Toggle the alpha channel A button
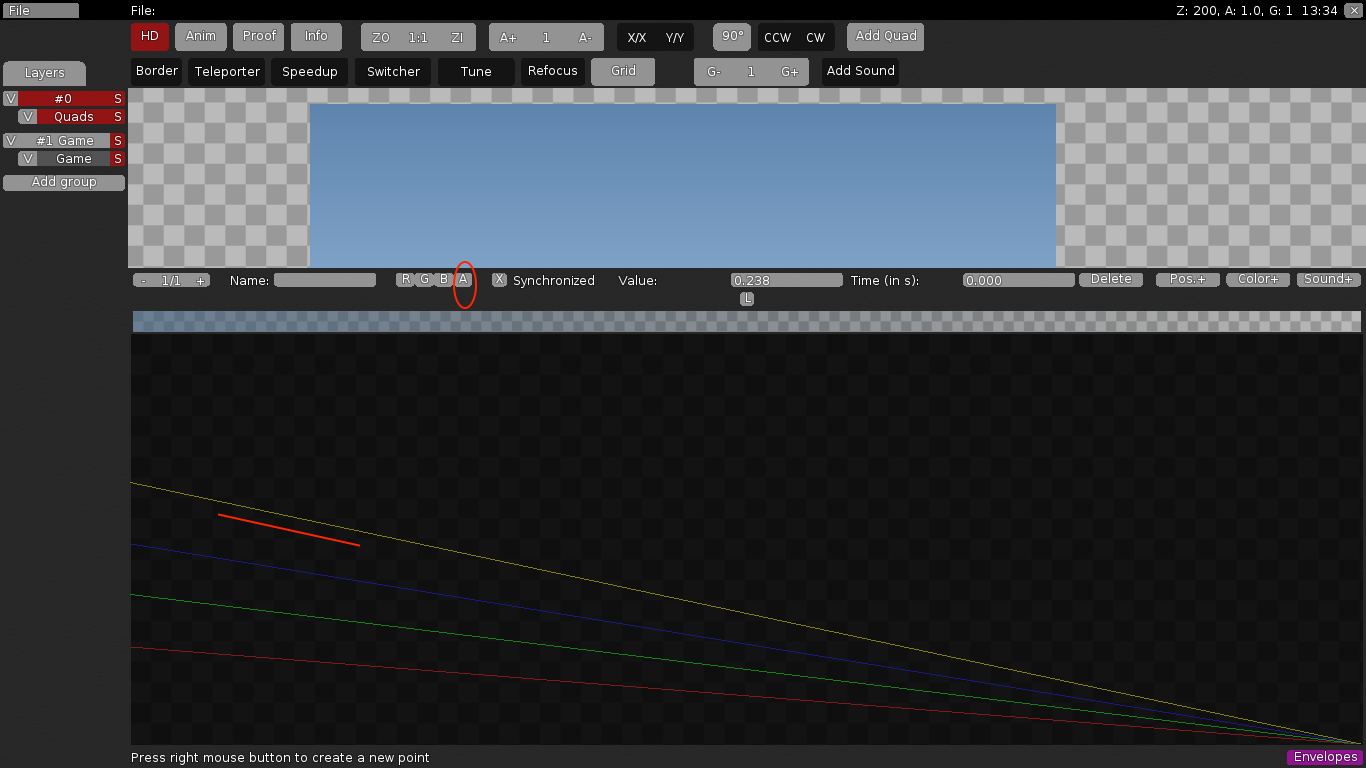This screenshot has height=768, width=1366. point(463,280)
